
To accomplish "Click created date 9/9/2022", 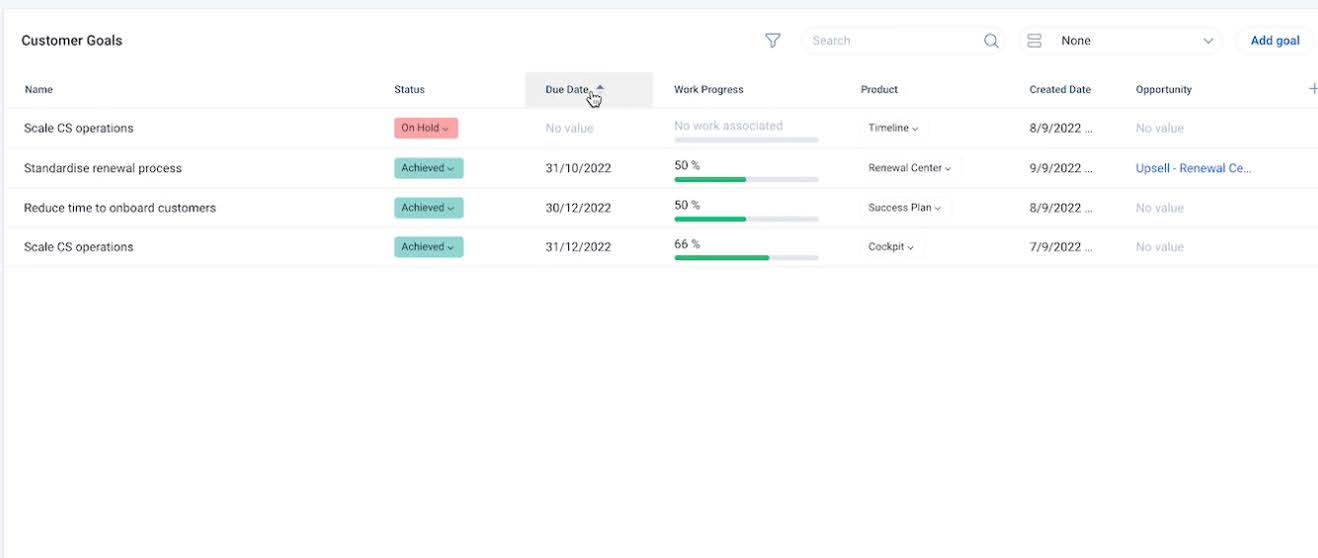I will pyautogui.click(x=1061, y=168).
